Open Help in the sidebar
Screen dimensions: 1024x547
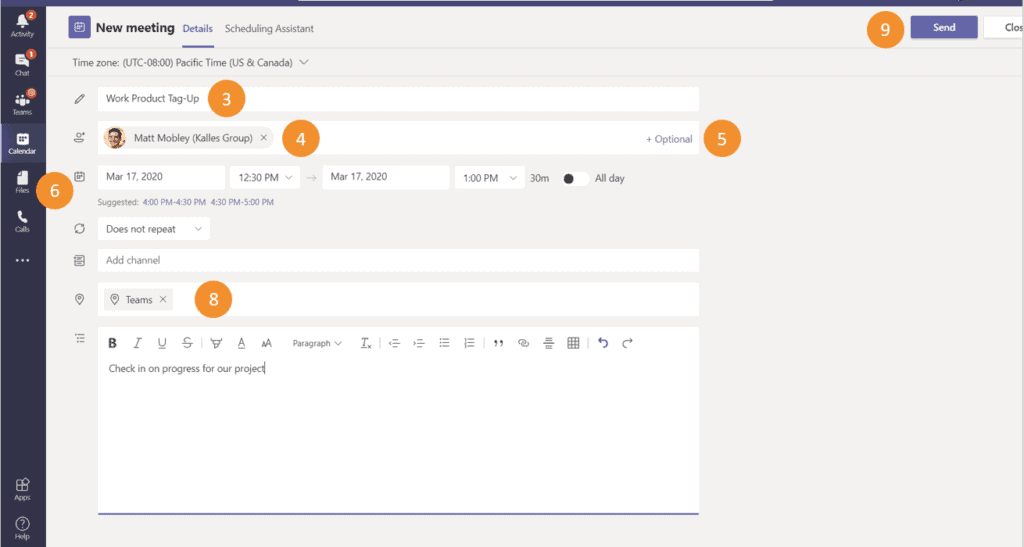click(x=22, y=528)
